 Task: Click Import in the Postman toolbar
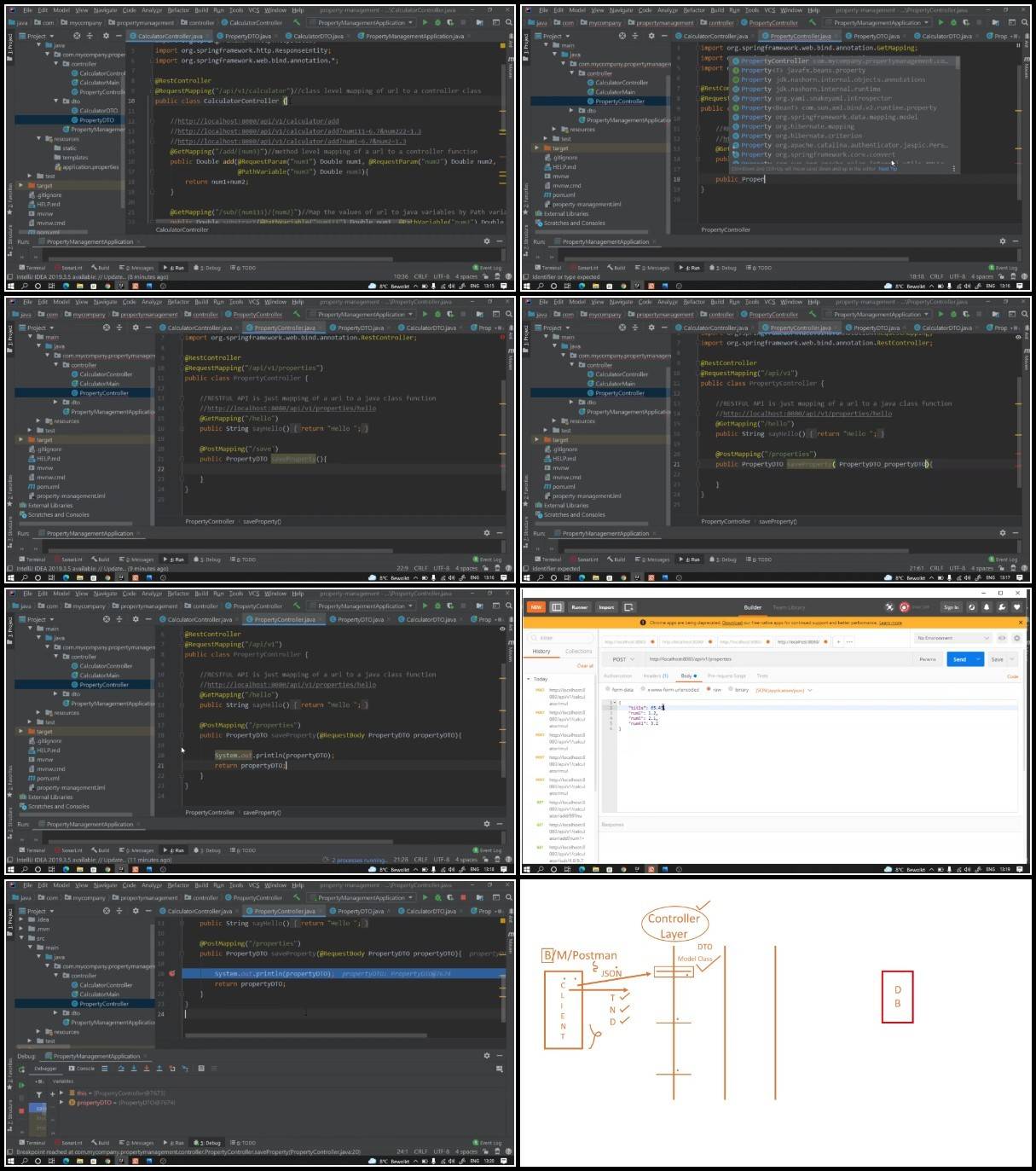coord(606,607)
